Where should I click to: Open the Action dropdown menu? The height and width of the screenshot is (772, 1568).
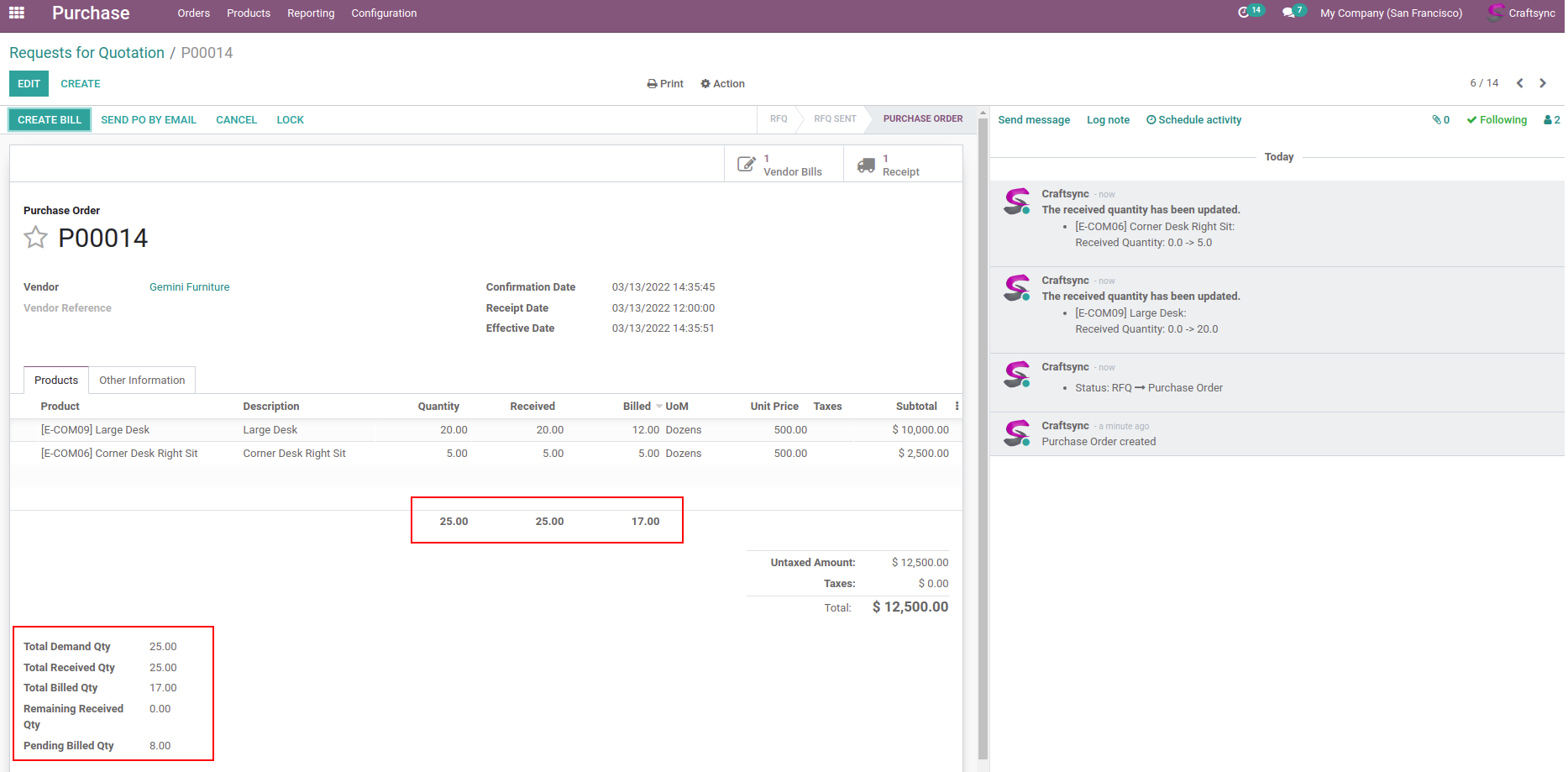(723, 84)
